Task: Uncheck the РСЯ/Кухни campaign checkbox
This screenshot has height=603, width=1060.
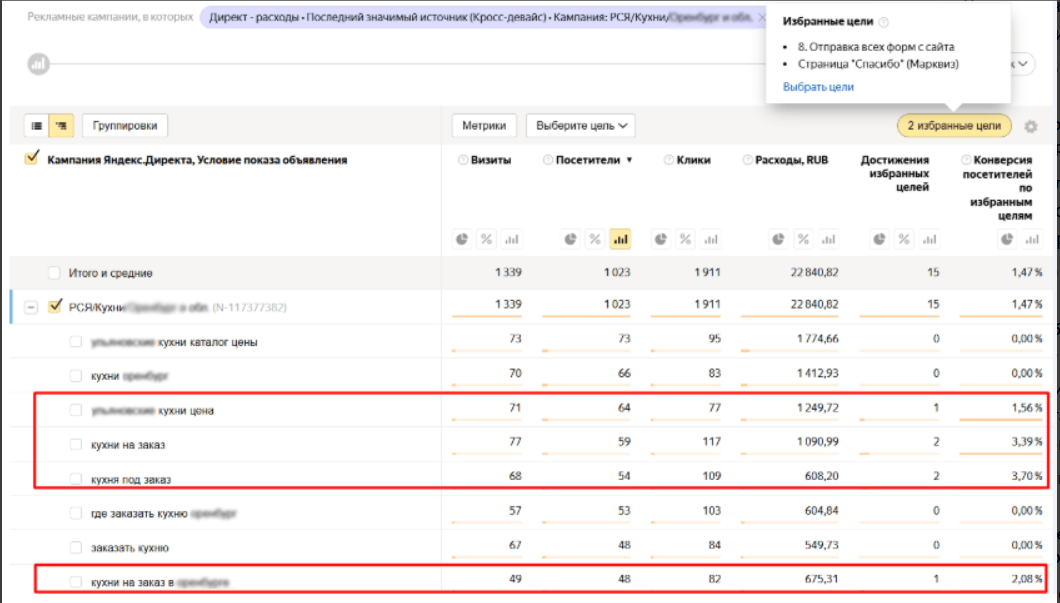Action: (55, 306)
